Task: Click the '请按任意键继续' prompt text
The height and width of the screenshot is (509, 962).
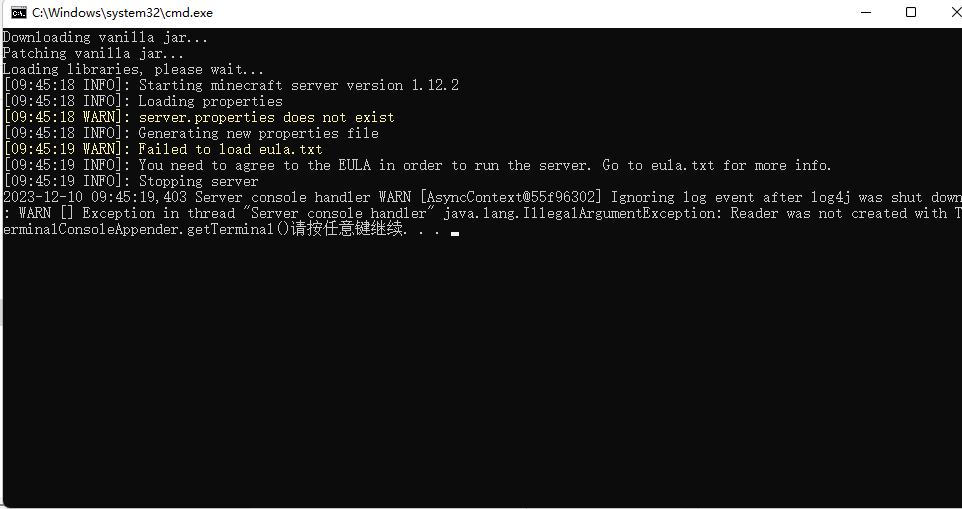Action: (x=347, y=229)
